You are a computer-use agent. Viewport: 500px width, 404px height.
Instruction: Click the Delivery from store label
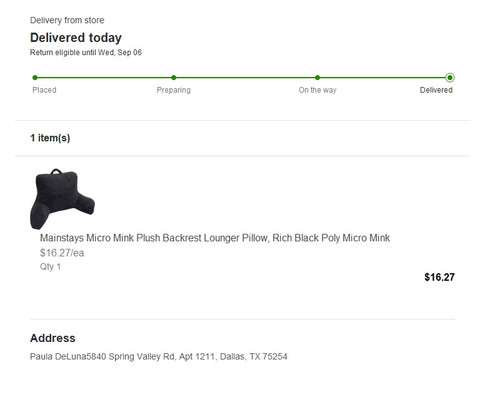[x=67, y=20]
